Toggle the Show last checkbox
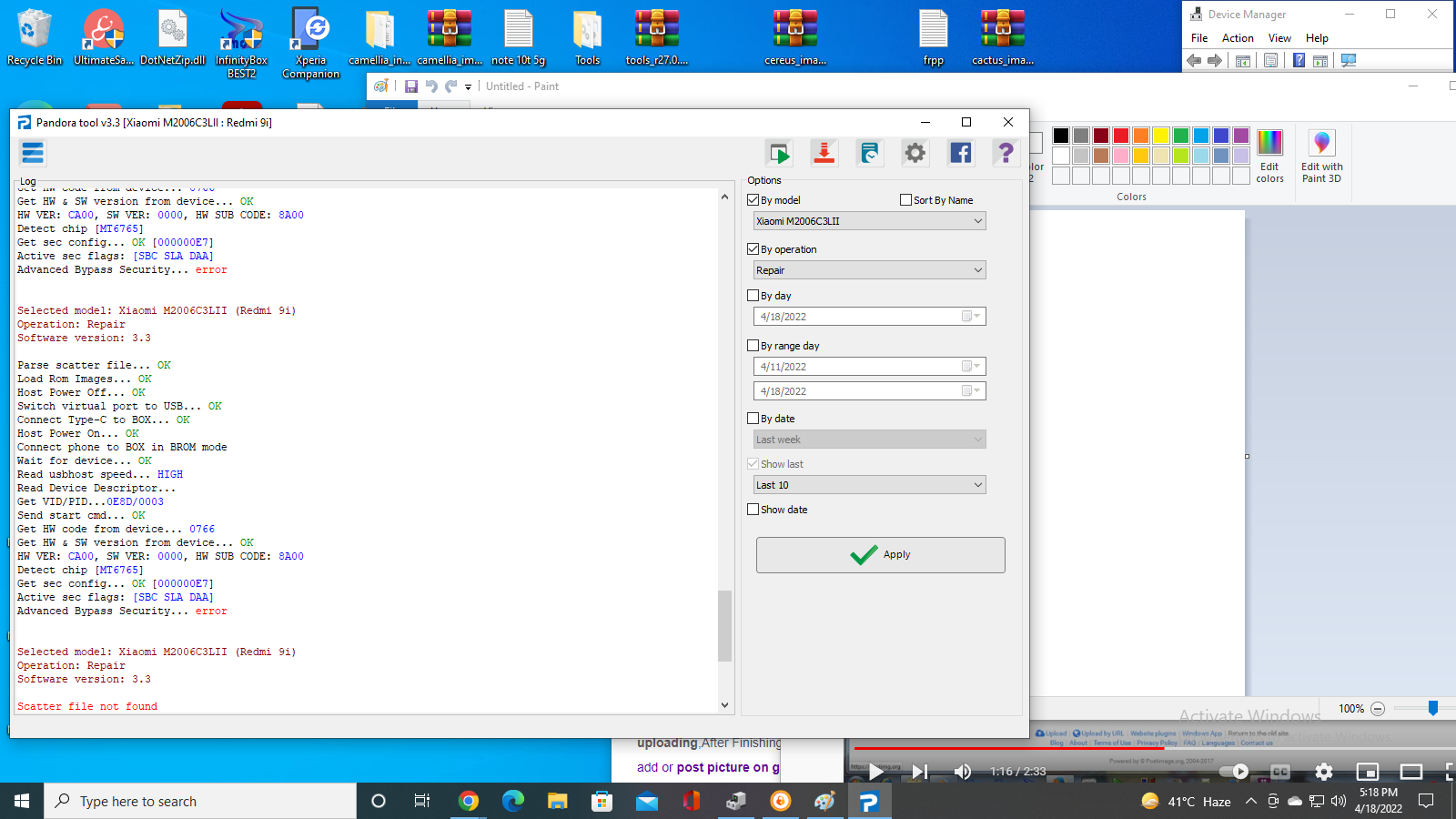The width and height of the screenshot is (1456, 819). point(753,464)
